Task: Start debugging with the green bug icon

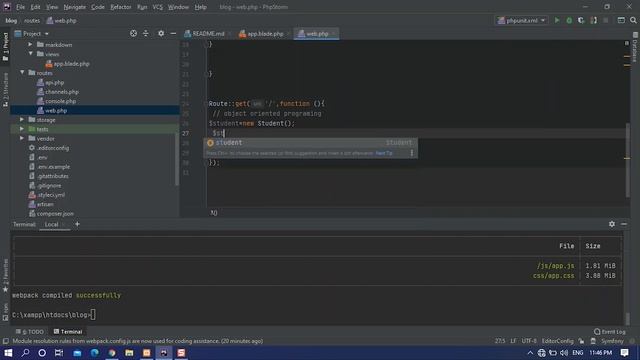Action: coord(569,20)
